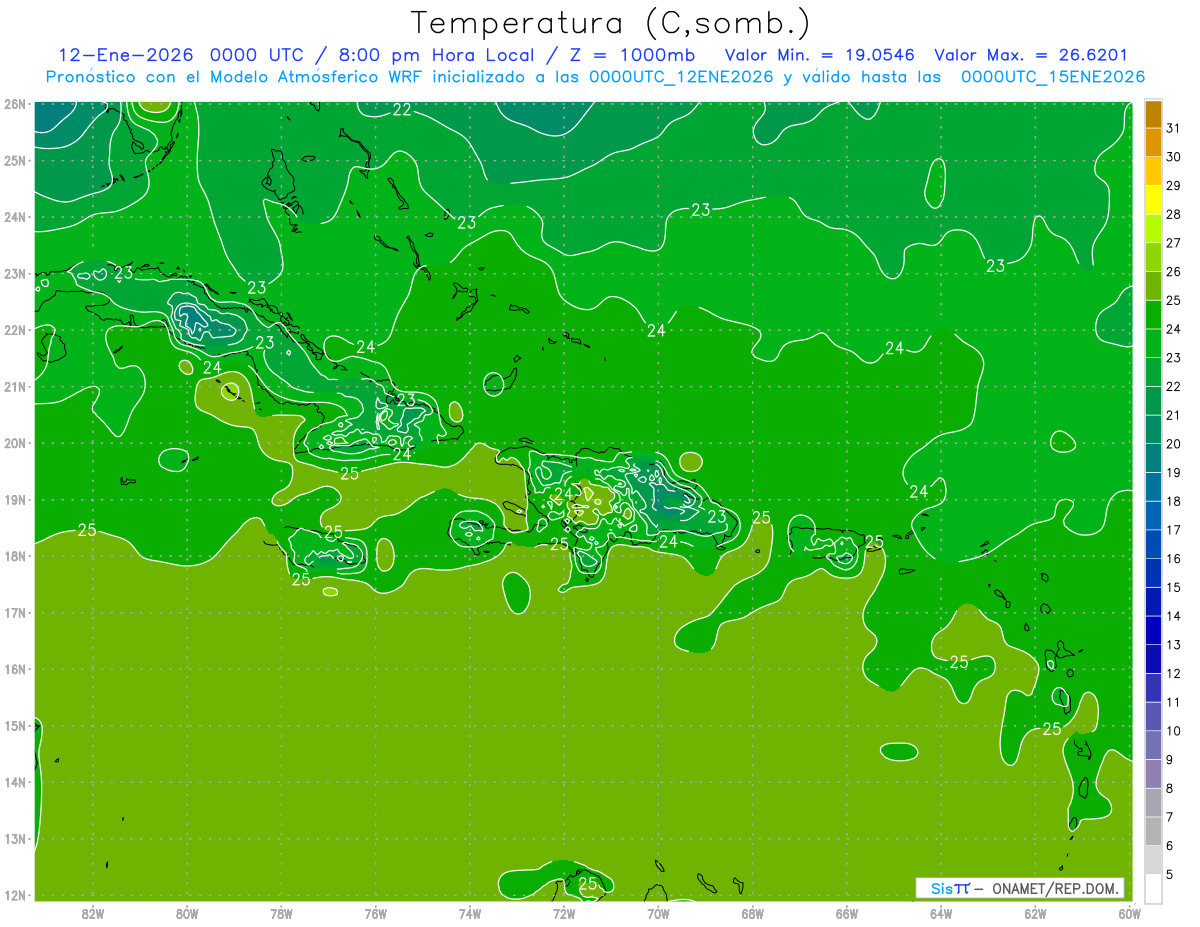1200x927 pixels.
Task: Click the teal swatch between 19 and 20
Action: point(1153,458)
